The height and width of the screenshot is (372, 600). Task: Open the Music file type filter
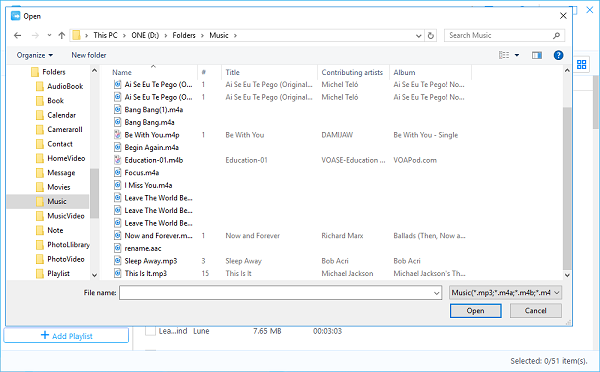click(x=505, y=293)
